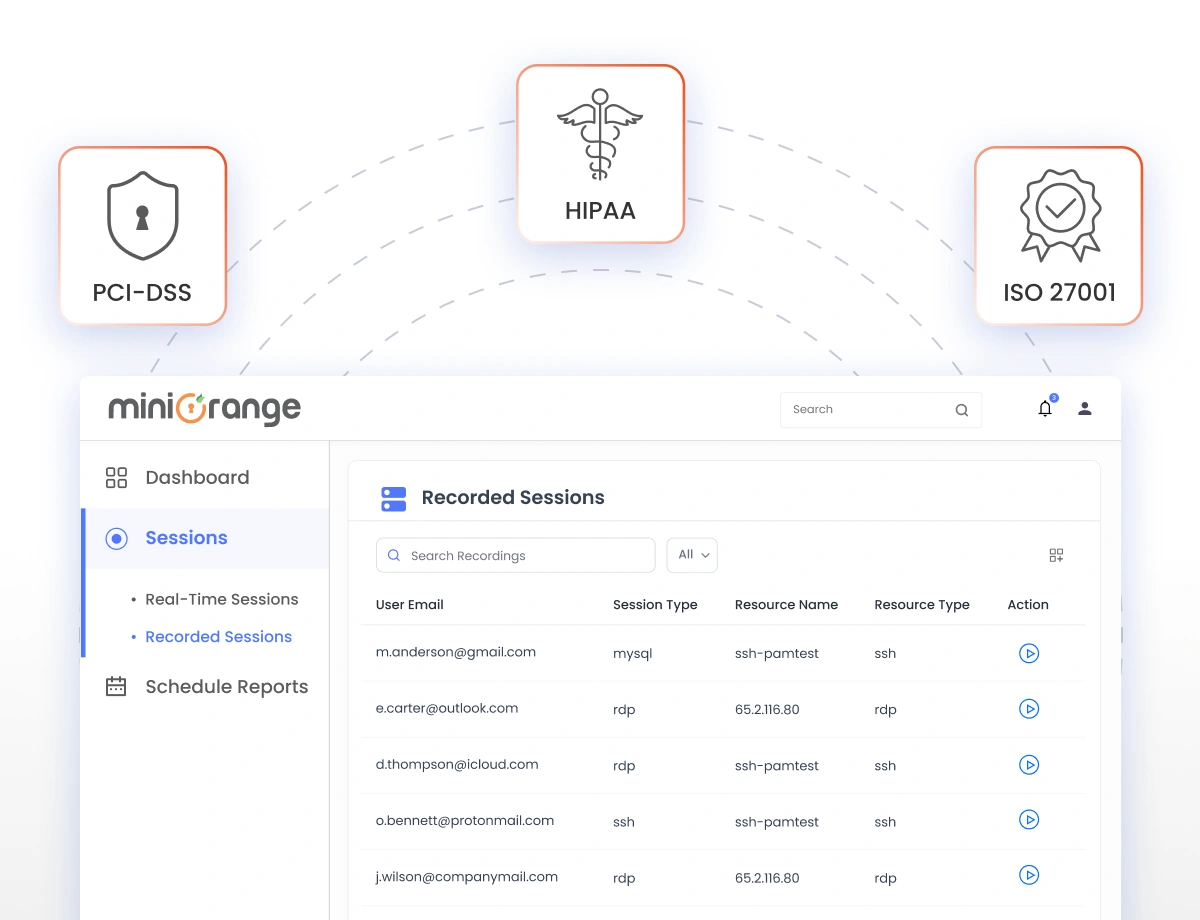Open Real-Time Sessions submenu item
The image size is (1200, 920).
(x=222, y=599)
